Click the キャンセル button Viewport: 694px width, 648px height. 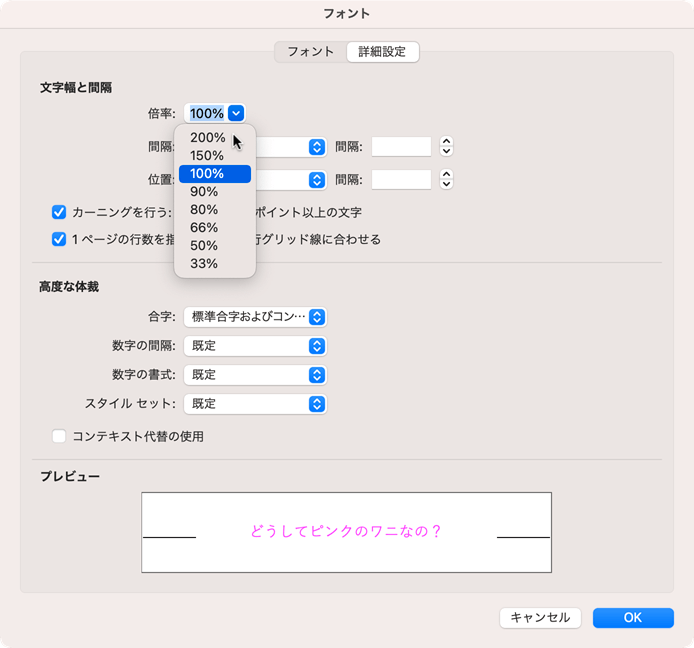coord(540,618)
